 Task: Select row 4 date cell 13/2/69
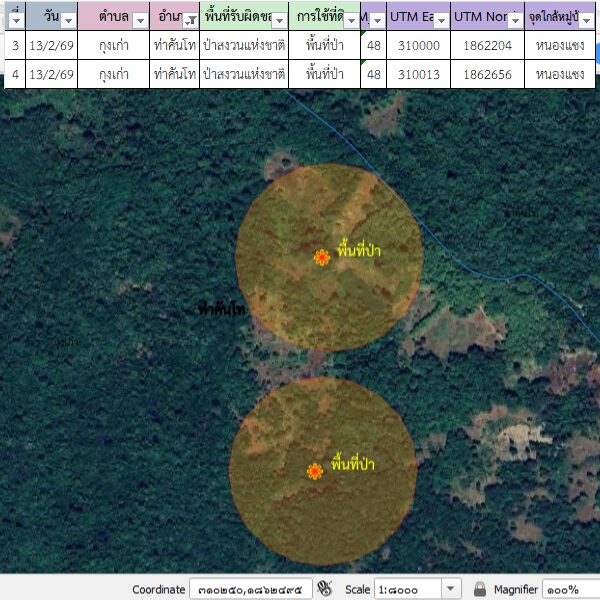tap(51, 74)
